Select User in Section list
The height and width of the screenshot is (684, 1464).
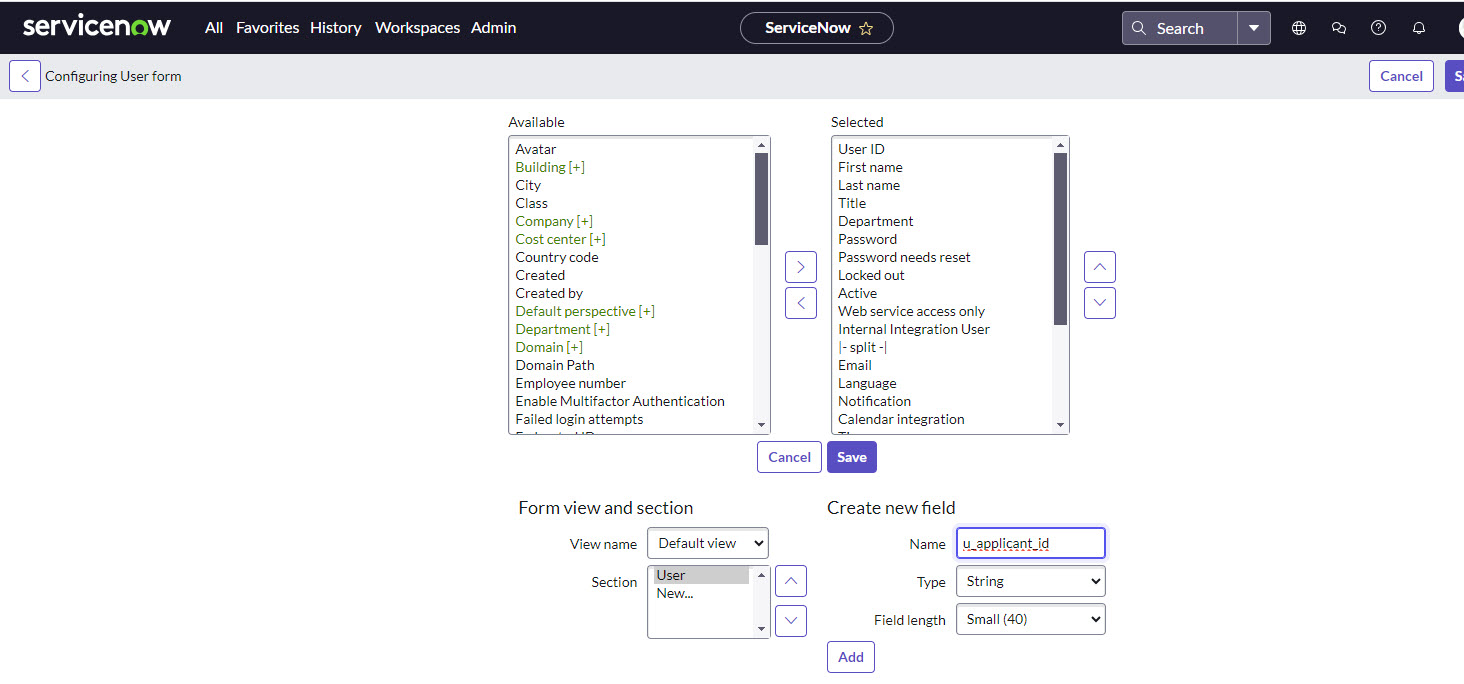pyautogui.click(x=701, y=575)
